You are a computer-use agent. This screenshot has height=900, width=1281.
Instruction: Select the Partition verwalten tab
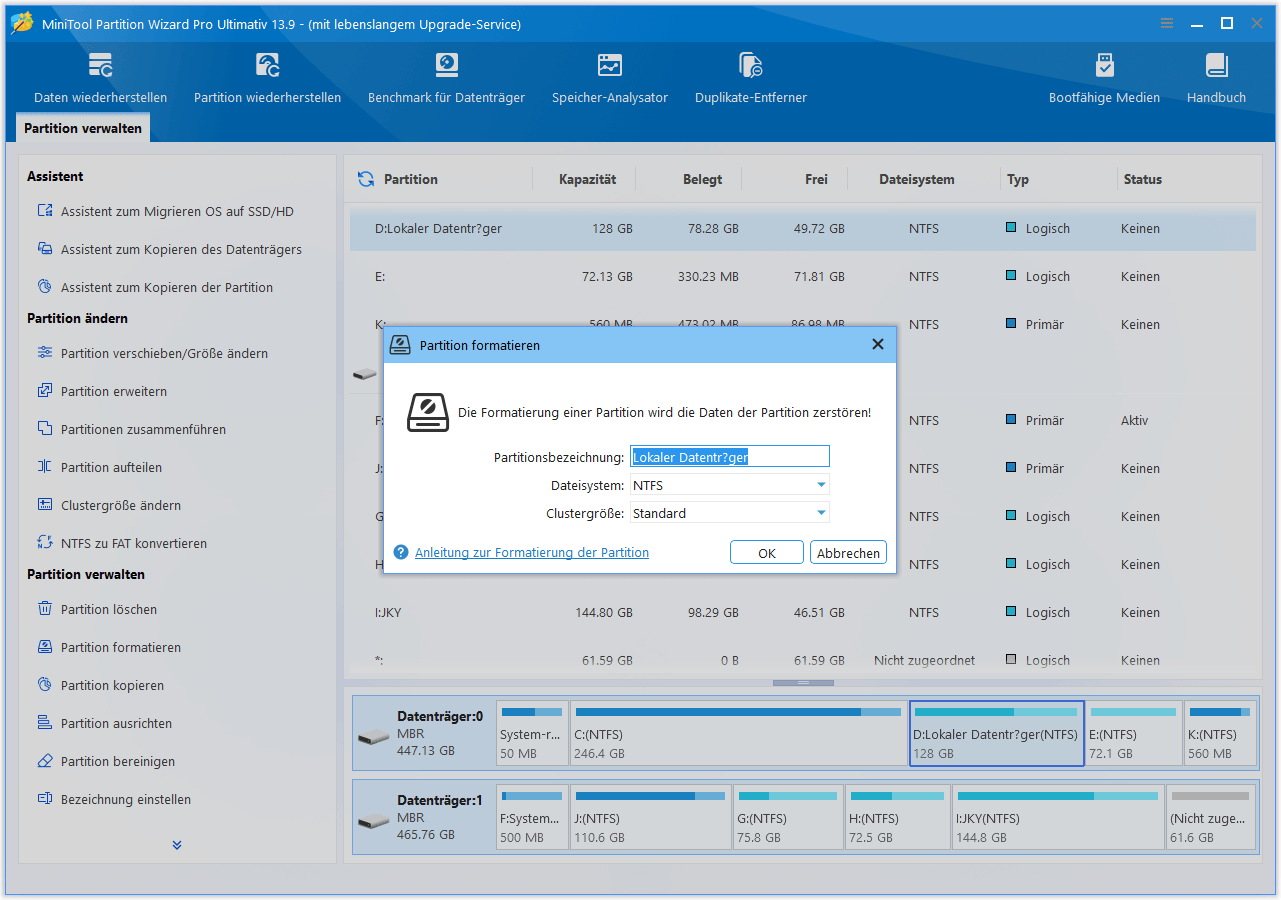pos(83,128)
